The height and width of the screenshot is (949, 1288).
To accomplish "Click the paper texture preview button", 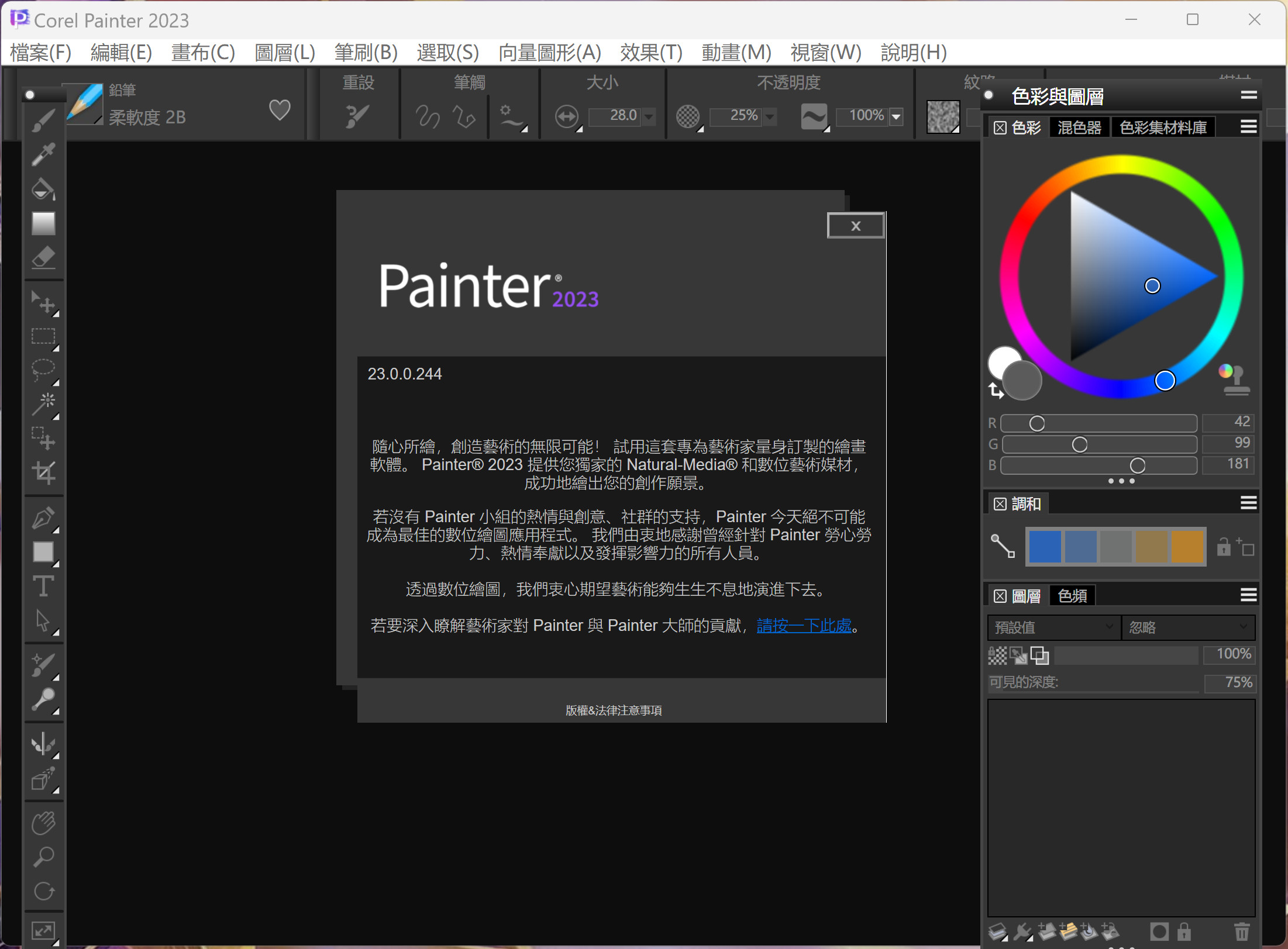I will click(943, 116).
